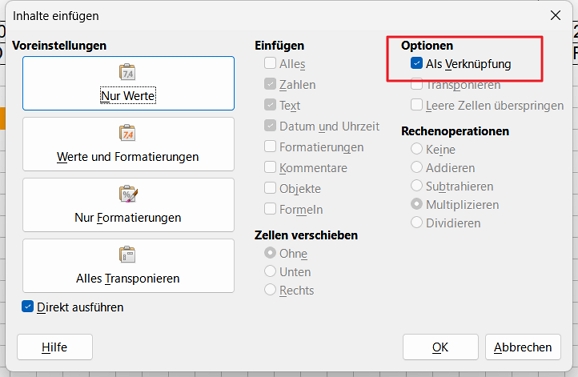Check the Formeln checkbox

270,209
